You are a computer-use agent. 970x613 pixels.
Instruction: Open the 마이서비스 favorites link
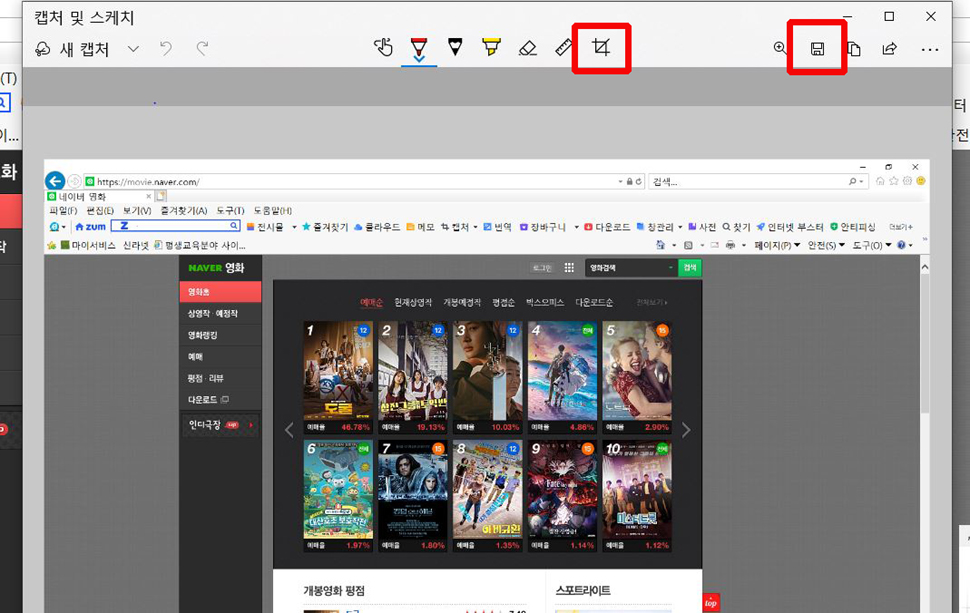[88, 246]
